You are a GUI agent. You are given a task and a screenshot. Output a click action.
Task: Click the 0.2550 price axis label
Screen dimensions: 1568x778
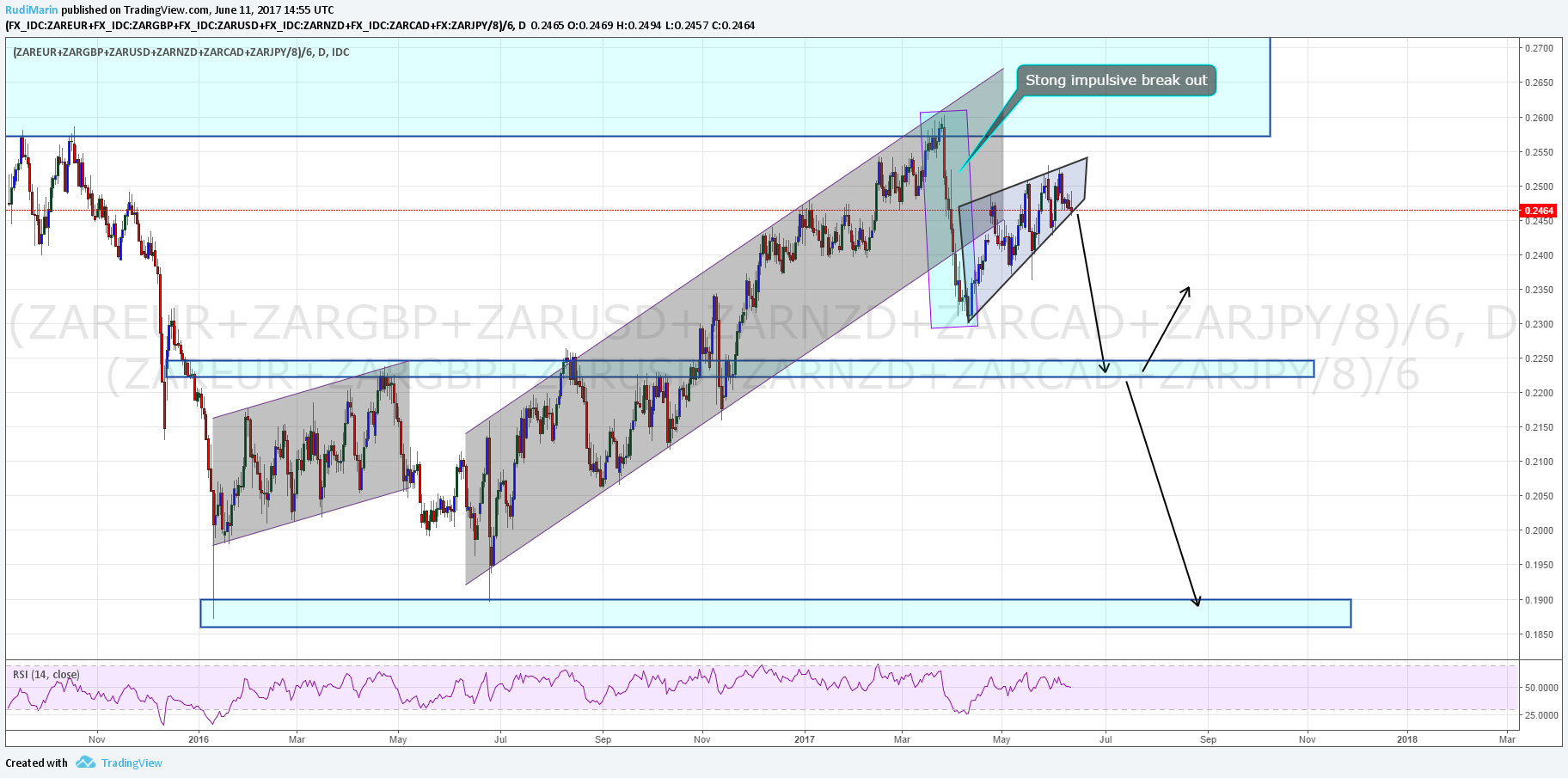(x=1539, y=152)
